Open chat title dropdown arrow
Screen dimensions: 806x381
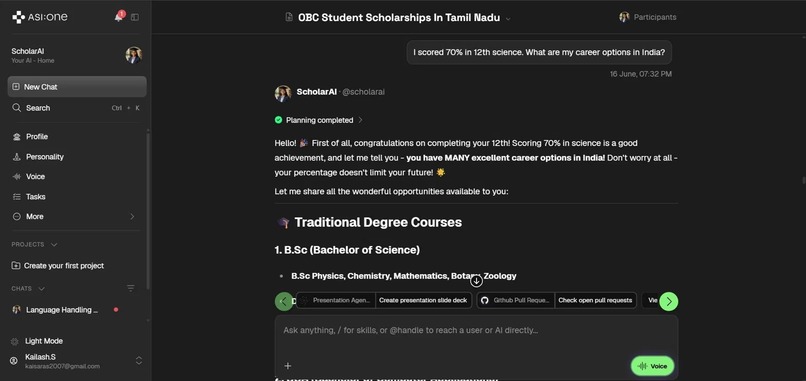click(508, 19)
